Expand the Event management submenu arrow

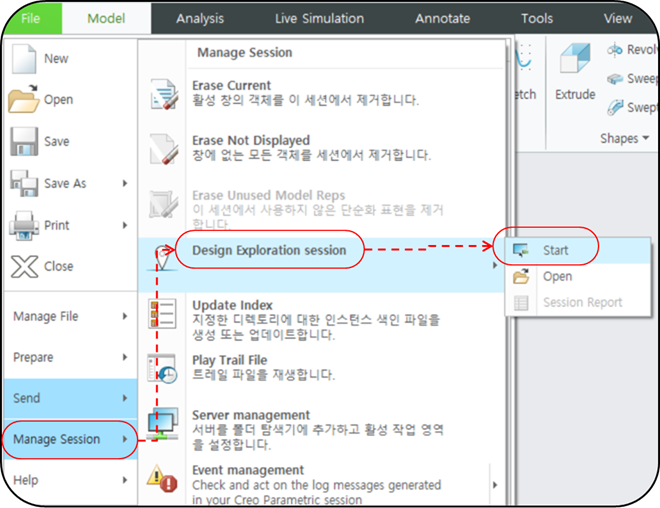495,485
